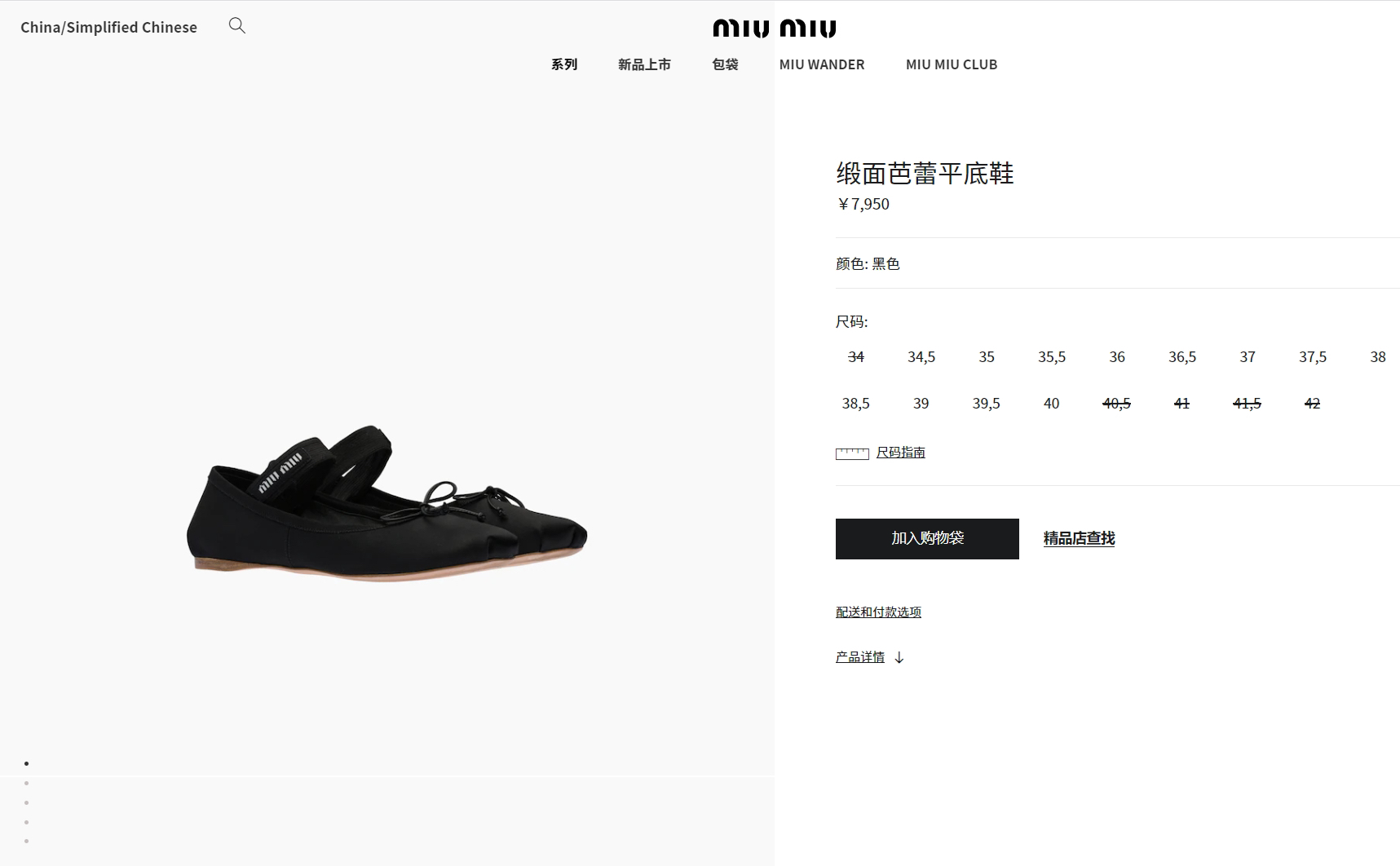
Task: Go to the Miu Miu logo homepage
Action: (x=774, y=29)
